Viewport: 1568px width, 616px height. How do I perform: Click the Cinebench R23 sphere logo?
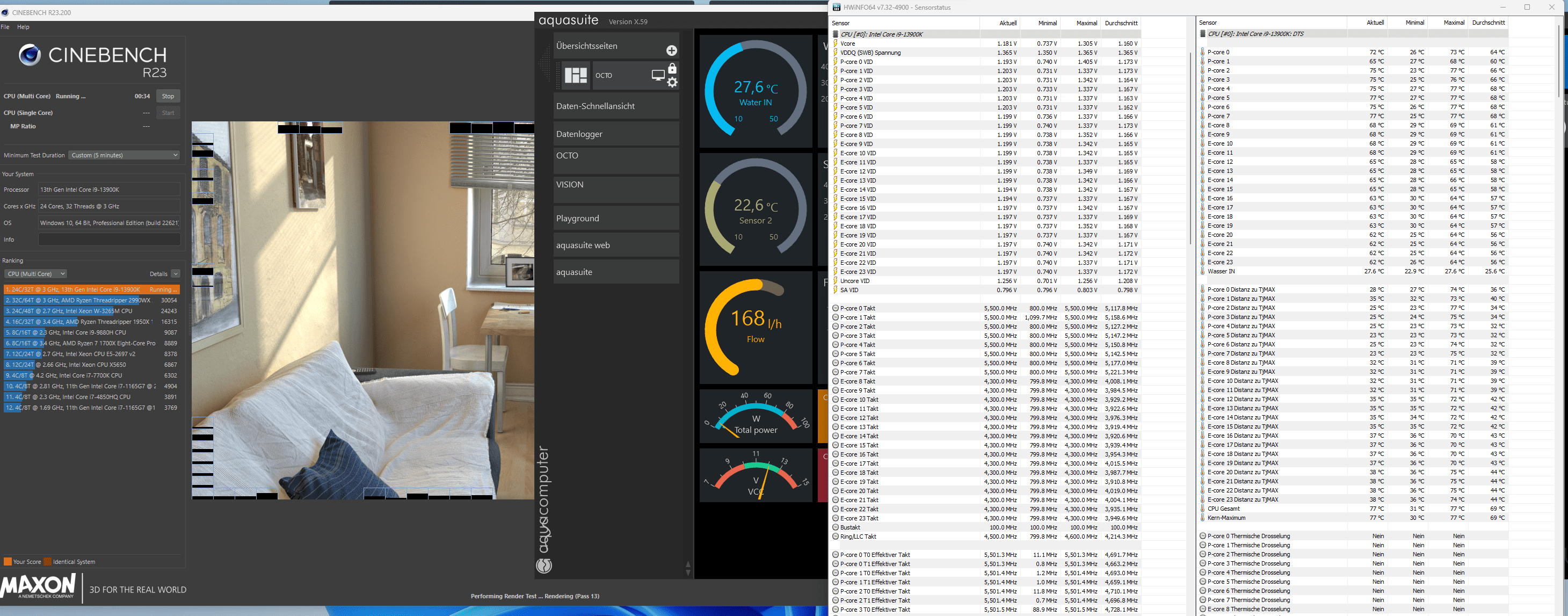click(30, 55)
